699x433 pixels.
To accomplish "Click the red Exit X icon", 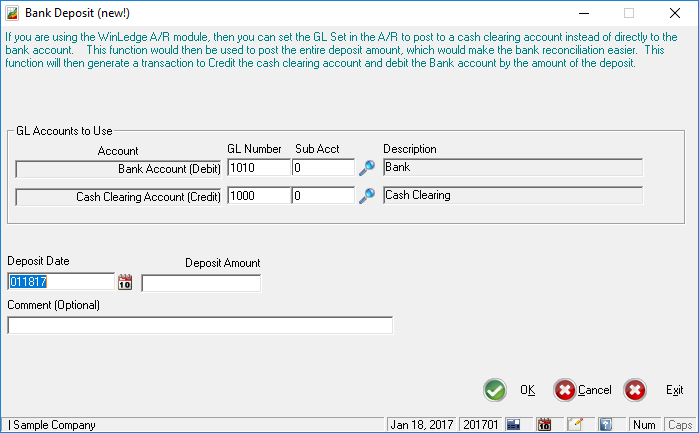I will pyautogui.click(x=634, y=390).
